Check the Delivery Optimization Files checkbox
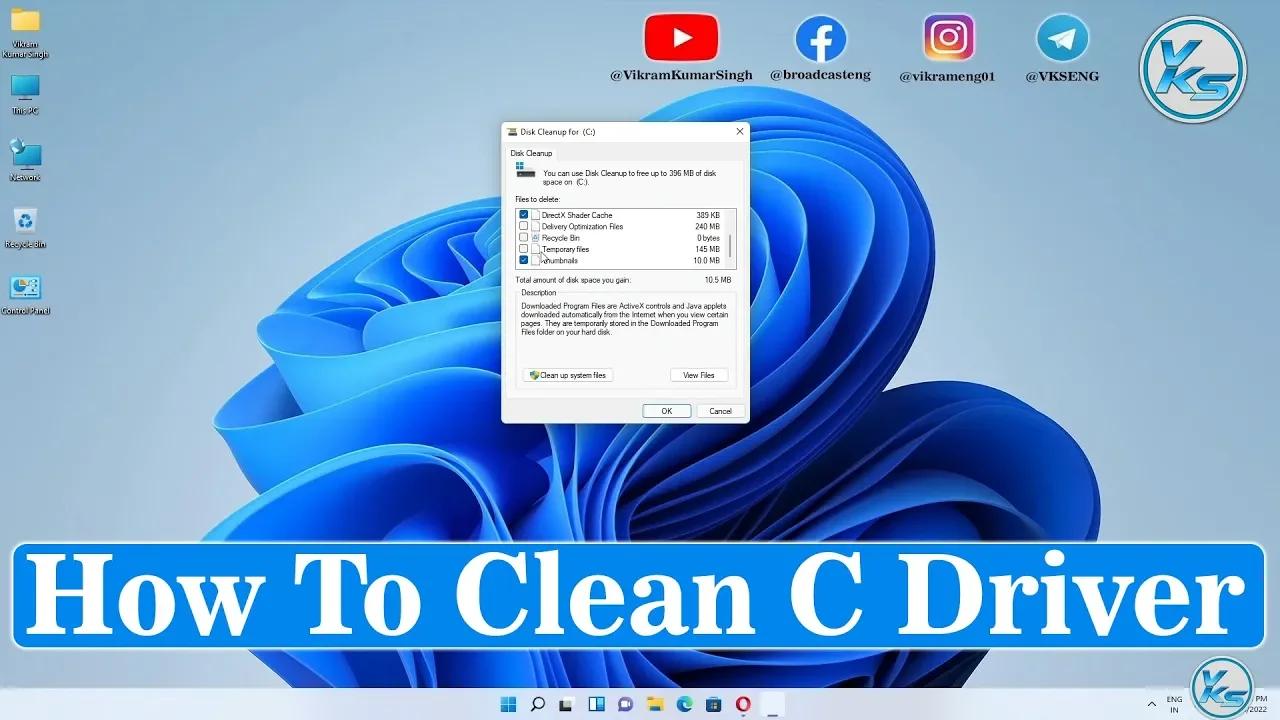Image resolution: width=1280 pixels, height=720 pixels. pos(523,226)
